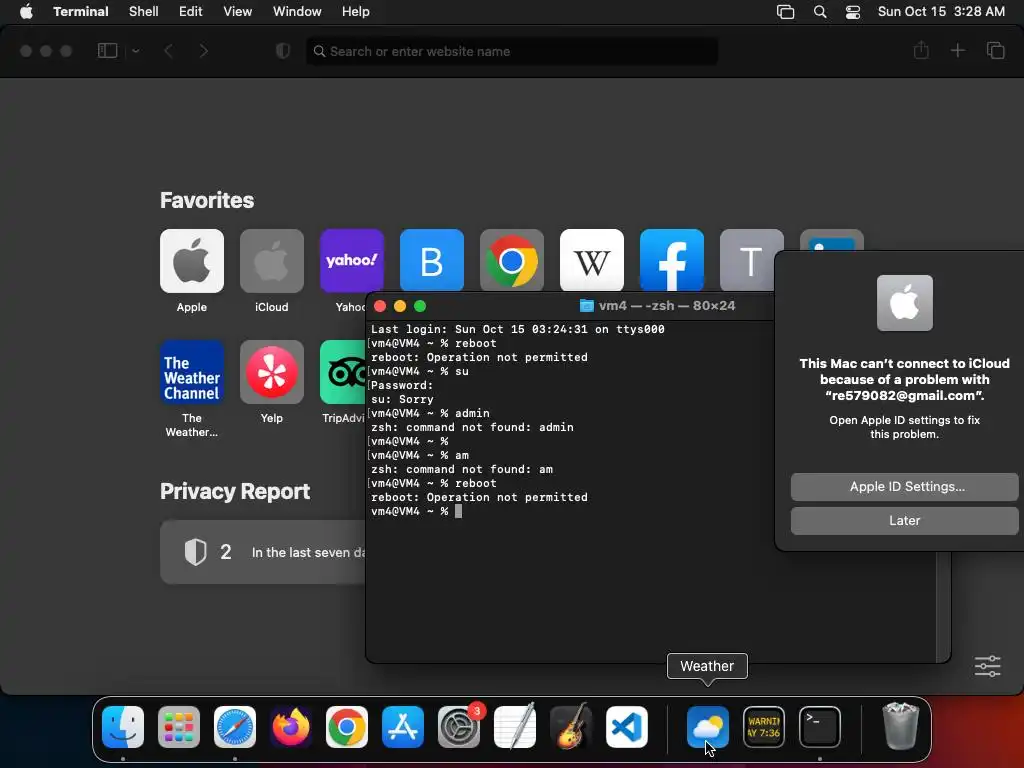1024x768 pixels.
Task: Open Visual Studio Code in Dock
Action: 627,727
